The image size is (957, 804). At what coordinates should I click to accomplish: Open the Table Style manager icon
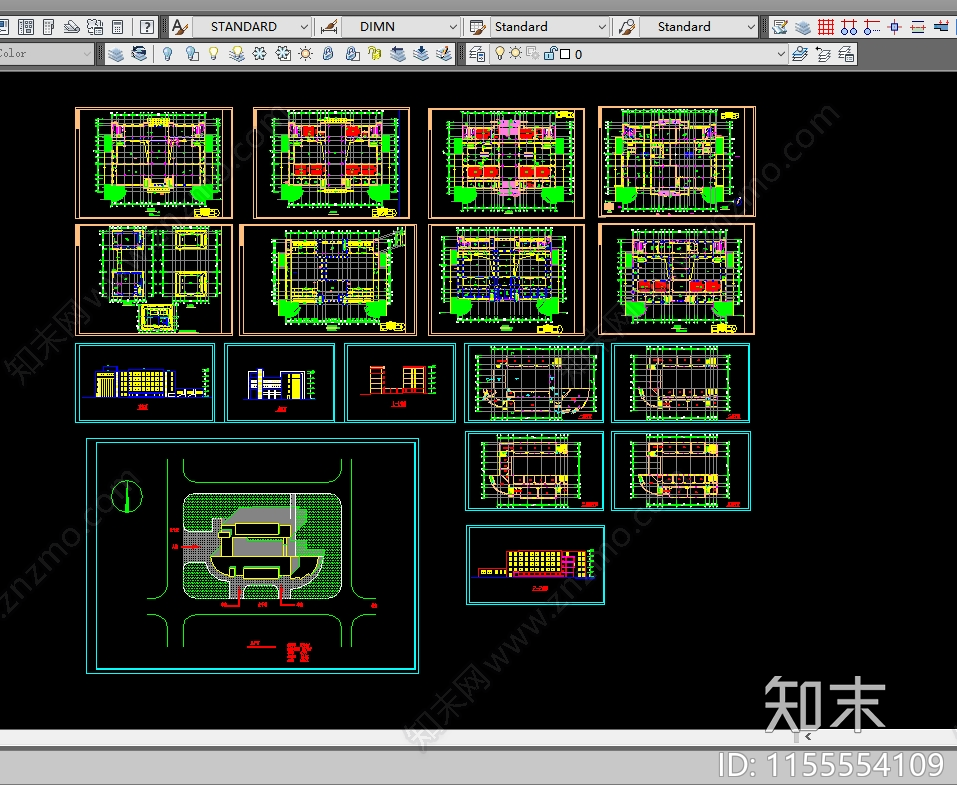coord(477,27)
